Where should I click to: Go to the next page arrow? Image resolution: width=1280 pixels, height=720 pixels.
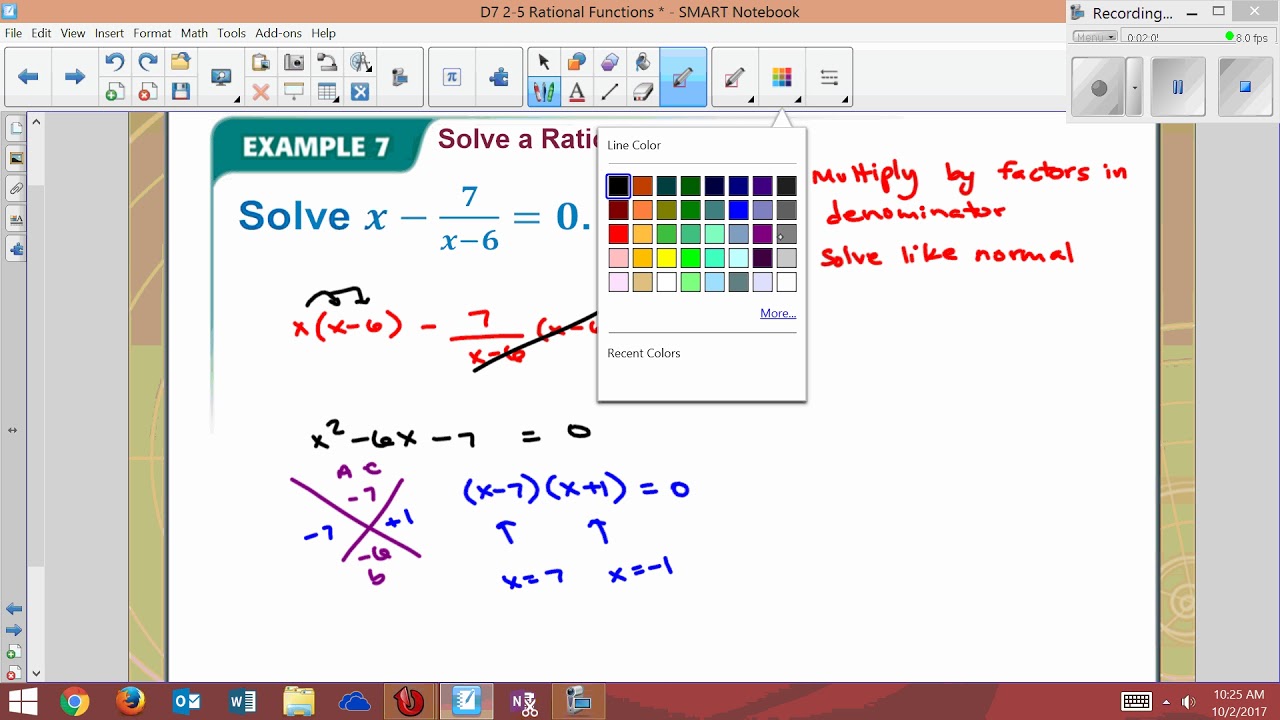click(x=75, y=77)
